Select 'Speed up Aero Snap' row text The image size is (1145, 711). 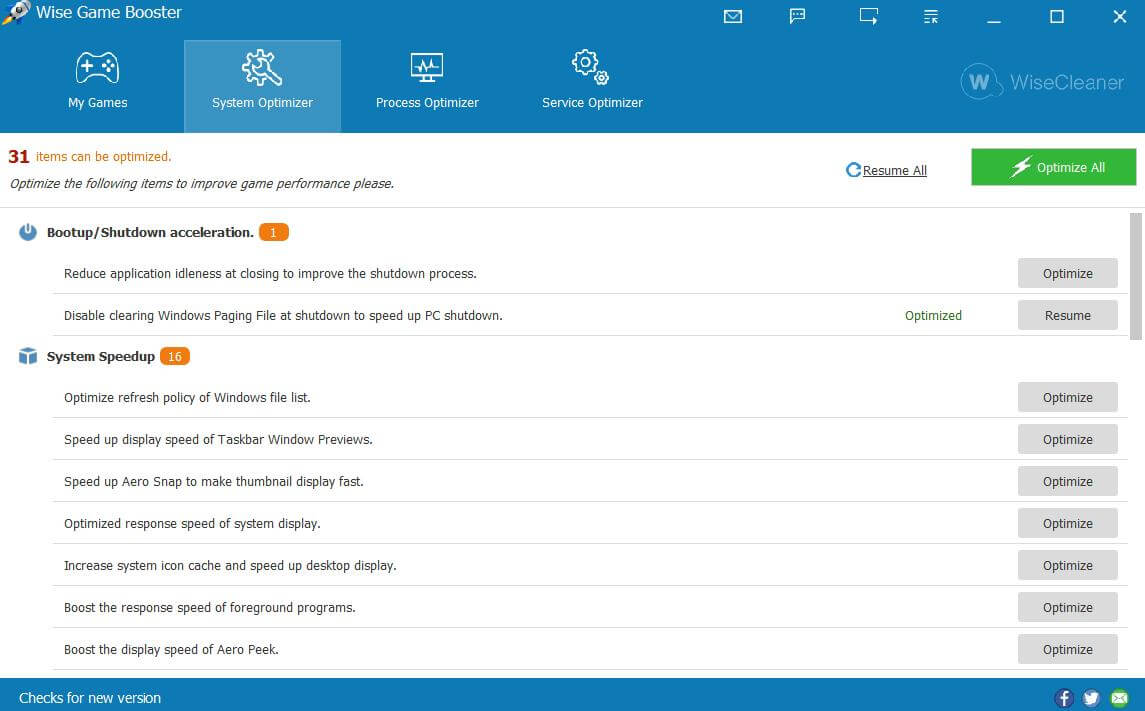(x=213, y=481)
